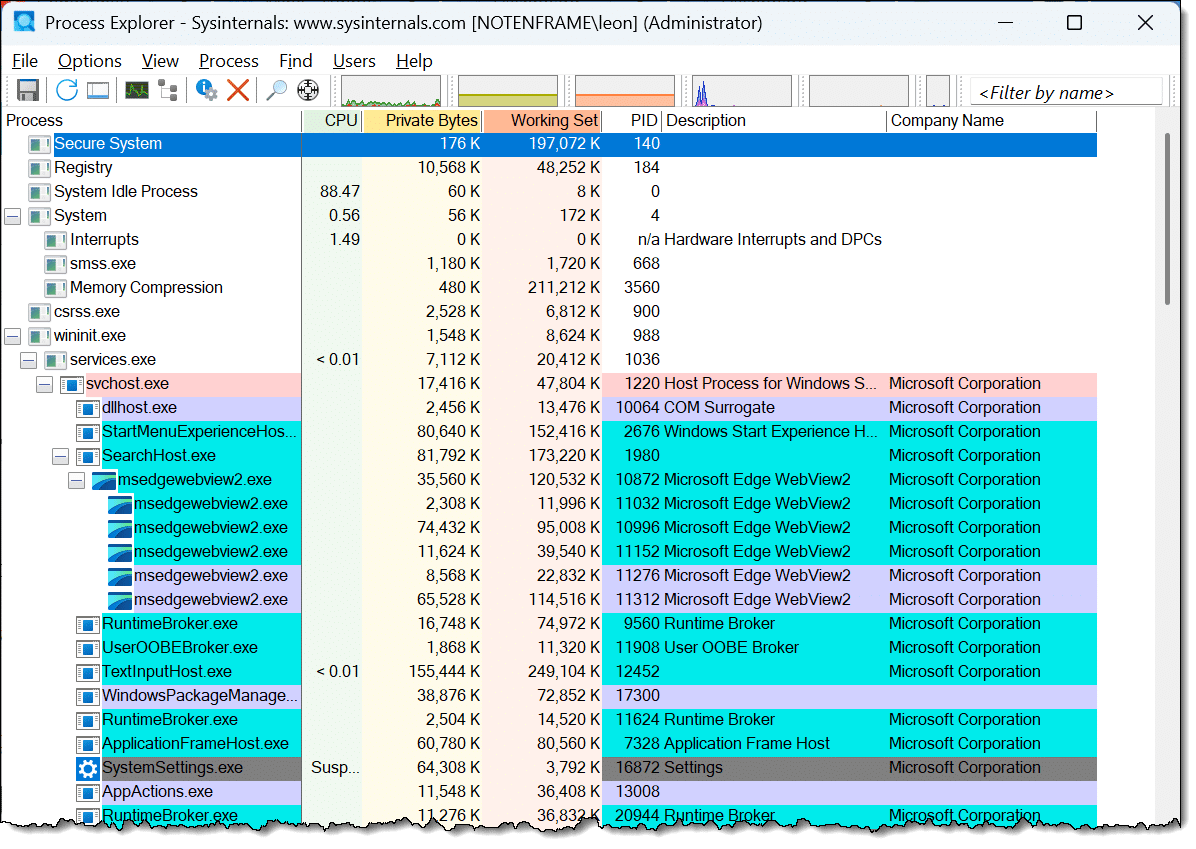
Task: Select the crosshair Find Window's Process icon
Action: coord(307,91)
